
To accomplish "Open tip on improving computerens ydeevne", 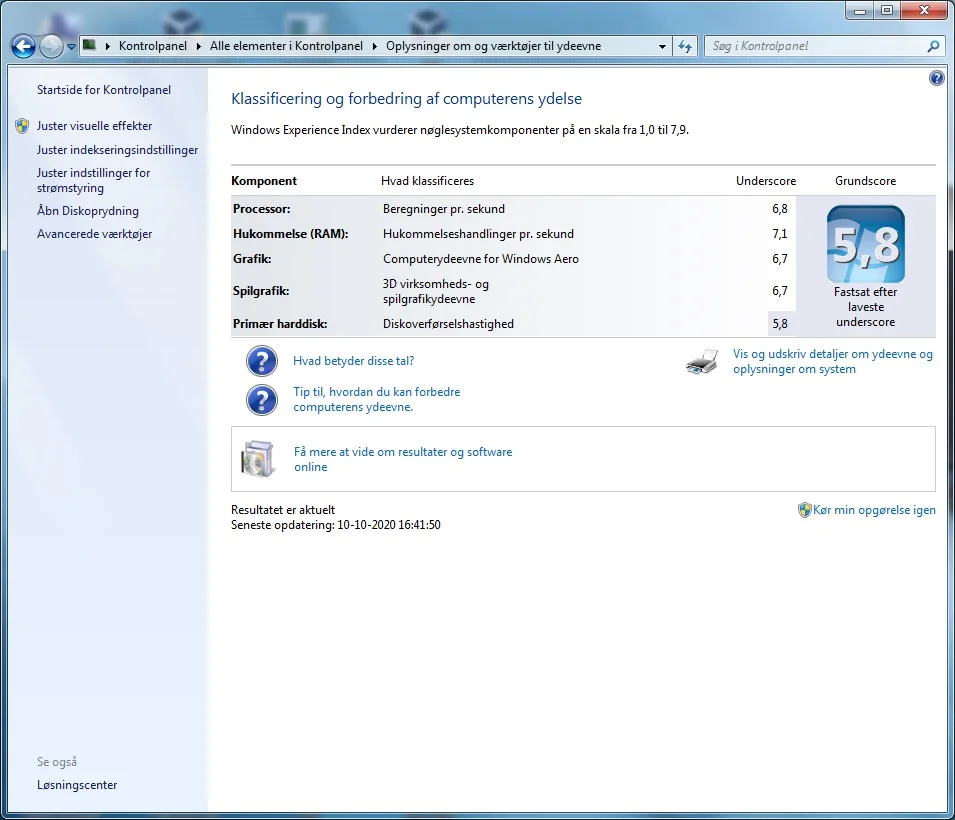I will 376,399.
